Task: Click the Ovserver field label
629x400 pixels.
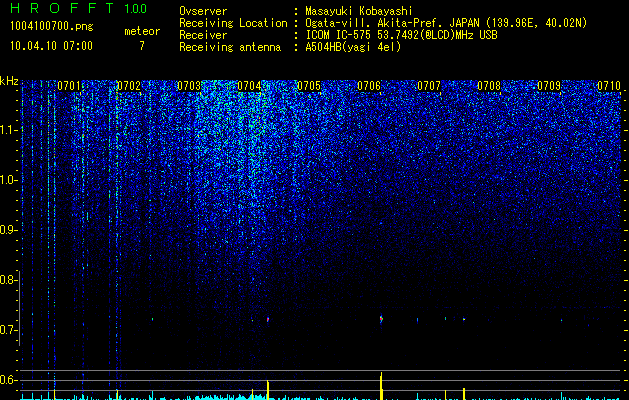Action: 203,11
